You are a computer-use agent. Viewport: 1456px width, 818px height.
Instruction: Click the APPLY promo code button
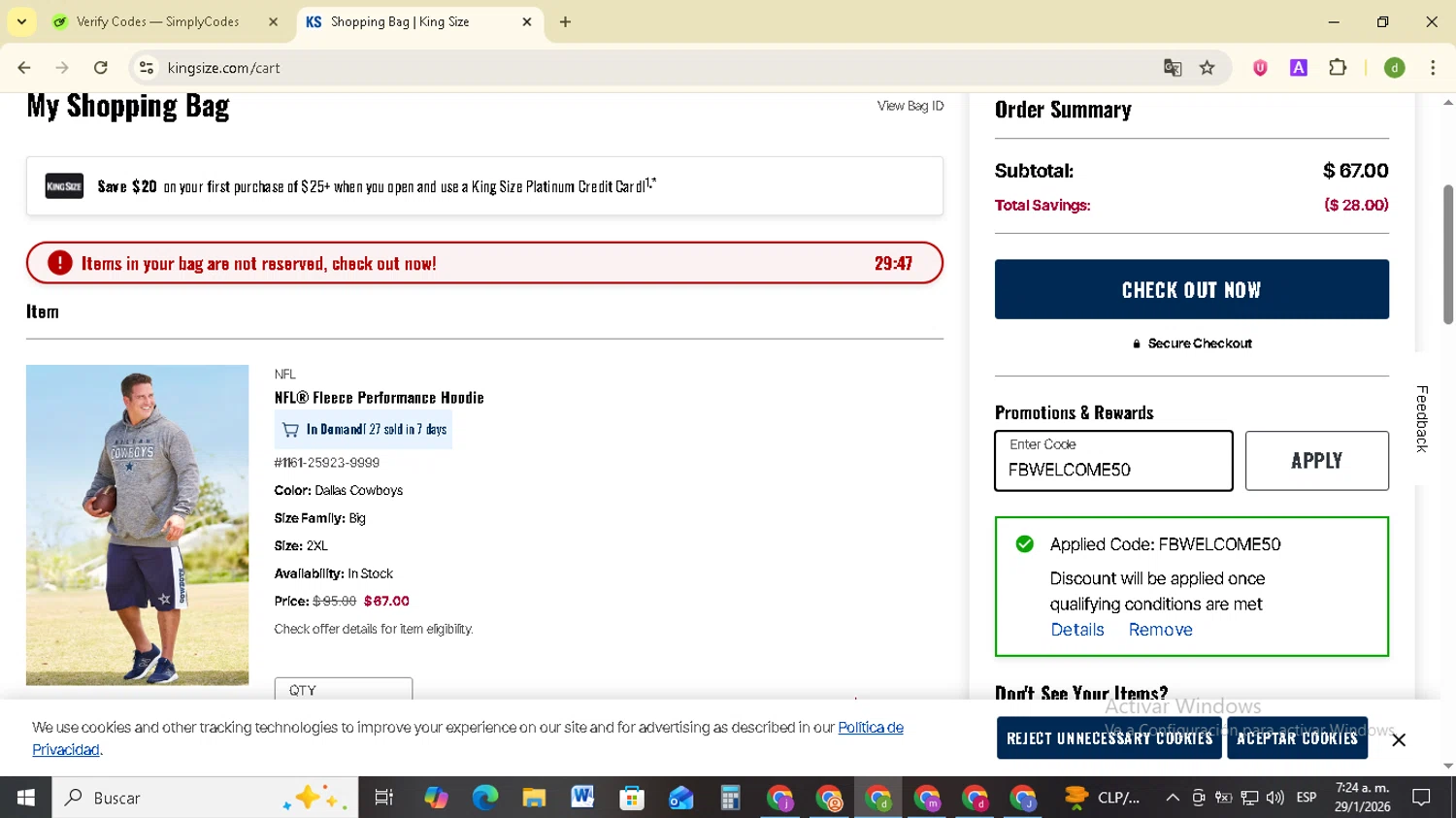(1316, 461)
